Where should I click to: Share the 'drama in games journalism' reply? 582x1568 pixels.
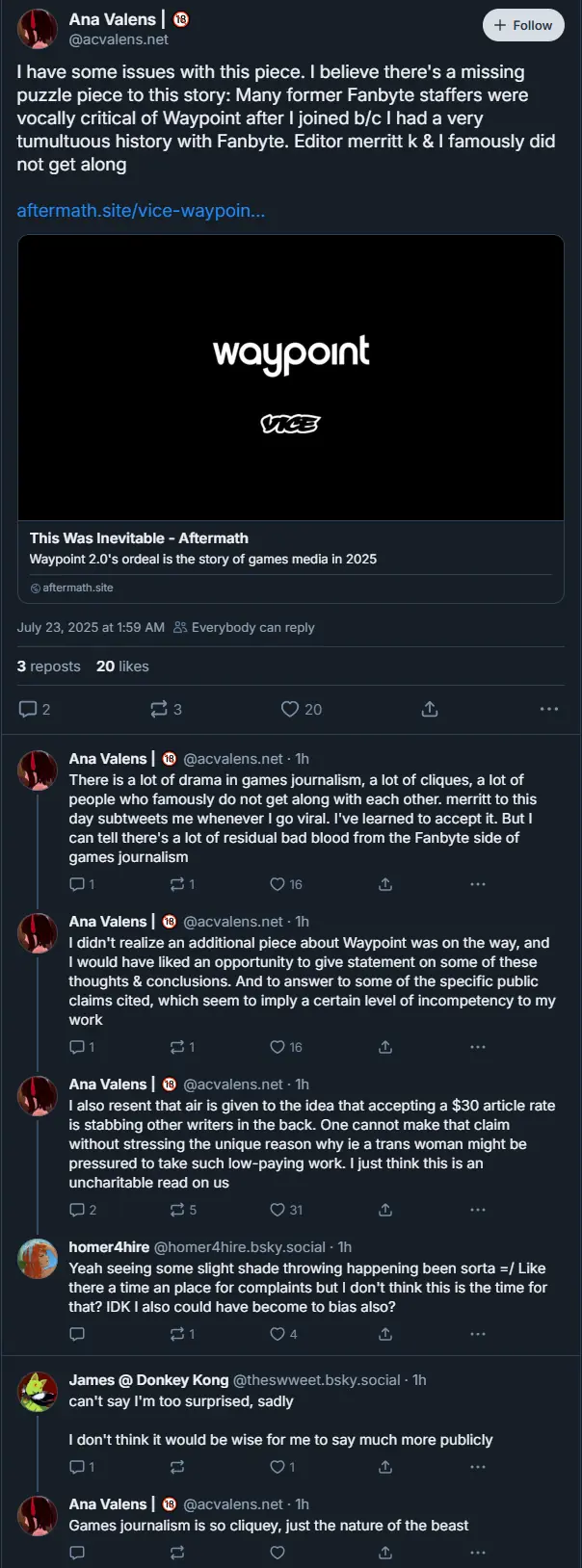click(x=385, y=884)
